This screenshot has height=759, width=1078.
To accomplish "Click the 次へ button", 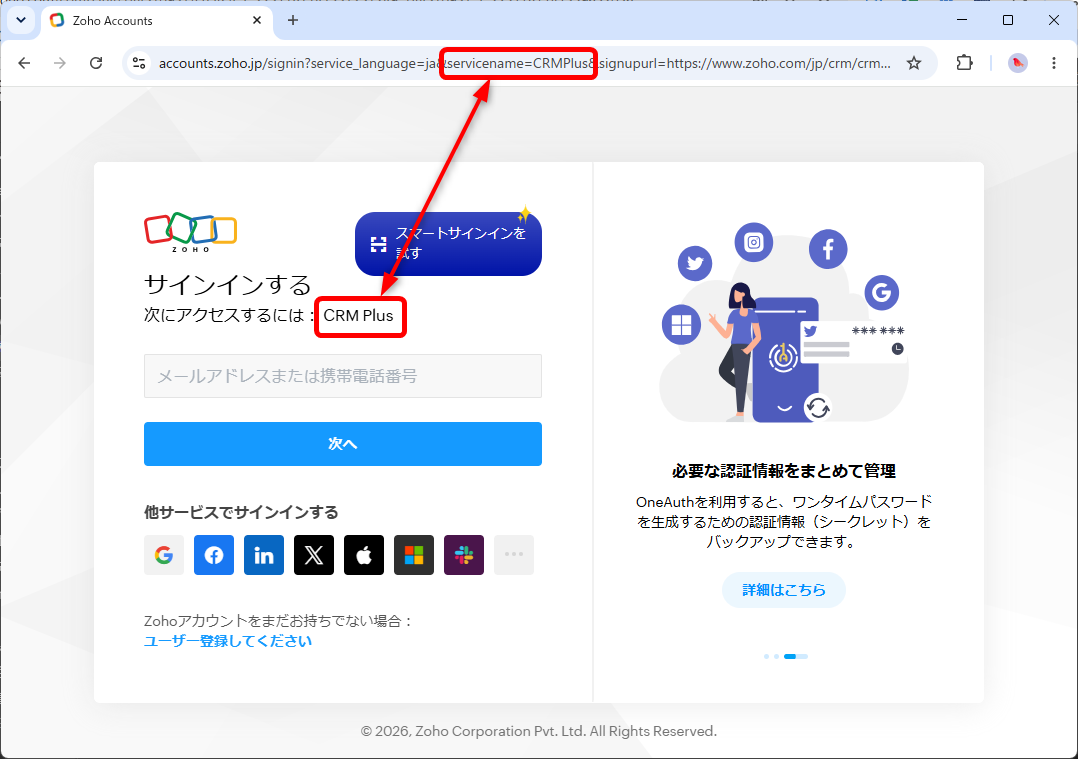I will coord(343,444).
